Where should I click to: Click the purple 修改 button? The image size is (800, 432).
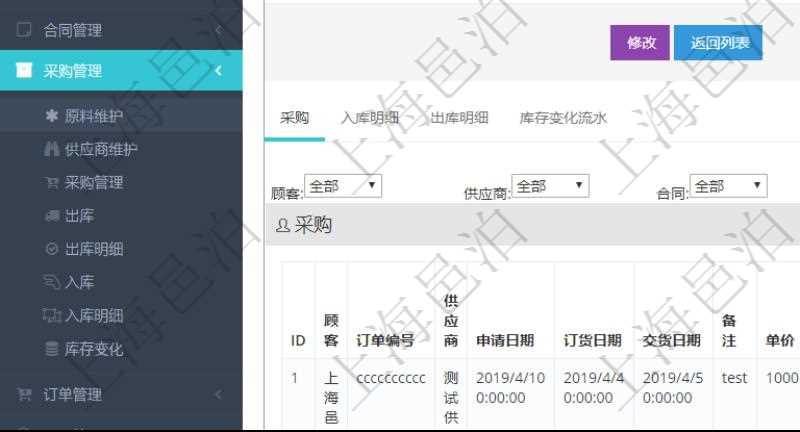(x=640, y=43)
